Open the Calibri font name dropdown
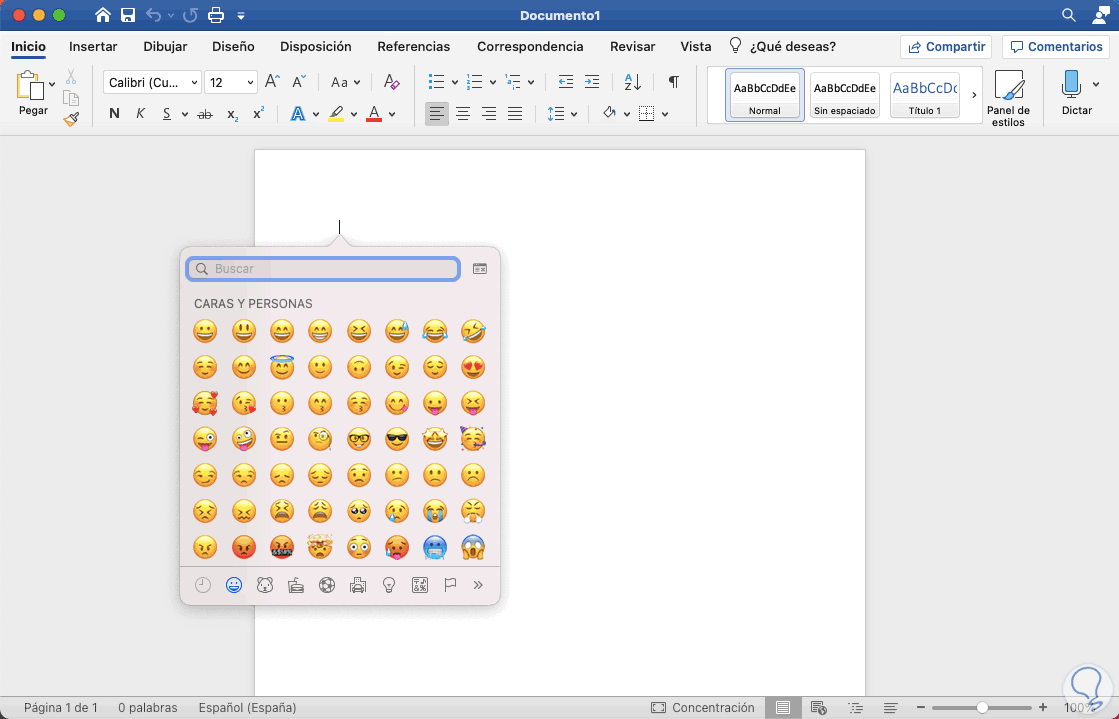This screenshot has width=1119, height=719. [151, 82]
